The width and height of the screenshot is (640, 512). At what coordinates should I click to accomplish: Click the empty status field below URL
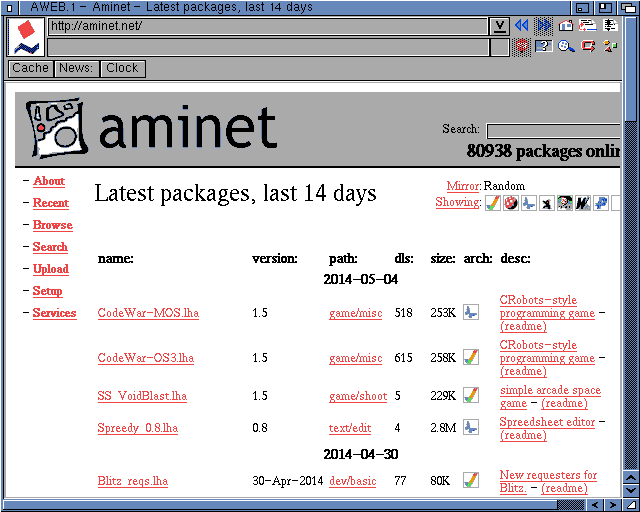(x=268, y=47)
